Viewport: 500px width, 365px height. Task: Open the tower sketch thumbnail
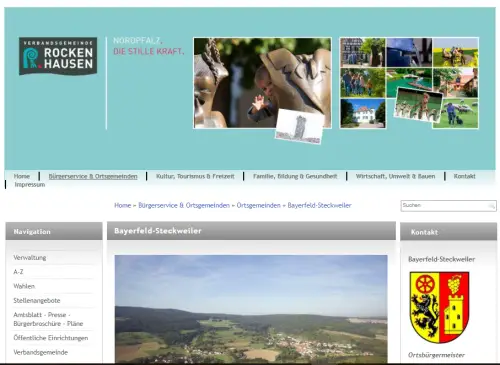click(300, 127)
